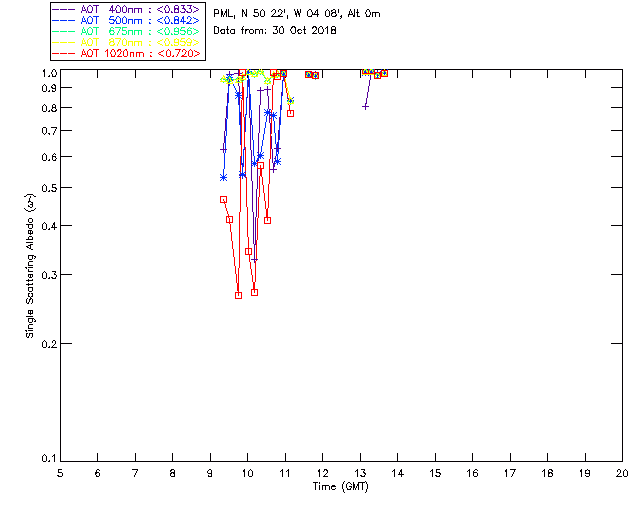This screenshot has width=640, height=512.
Task: Click the x-axis tick label '8'
Action: [x=173, y=474]
